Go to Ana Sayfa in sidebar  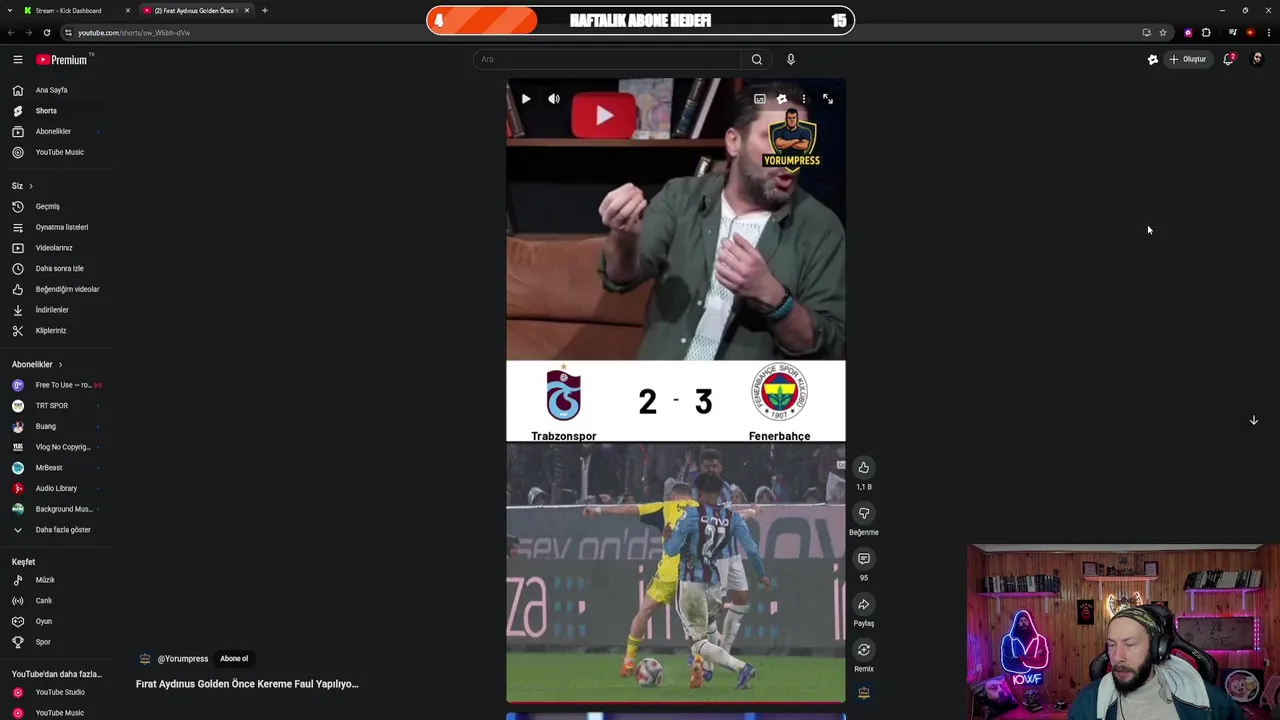52,90
